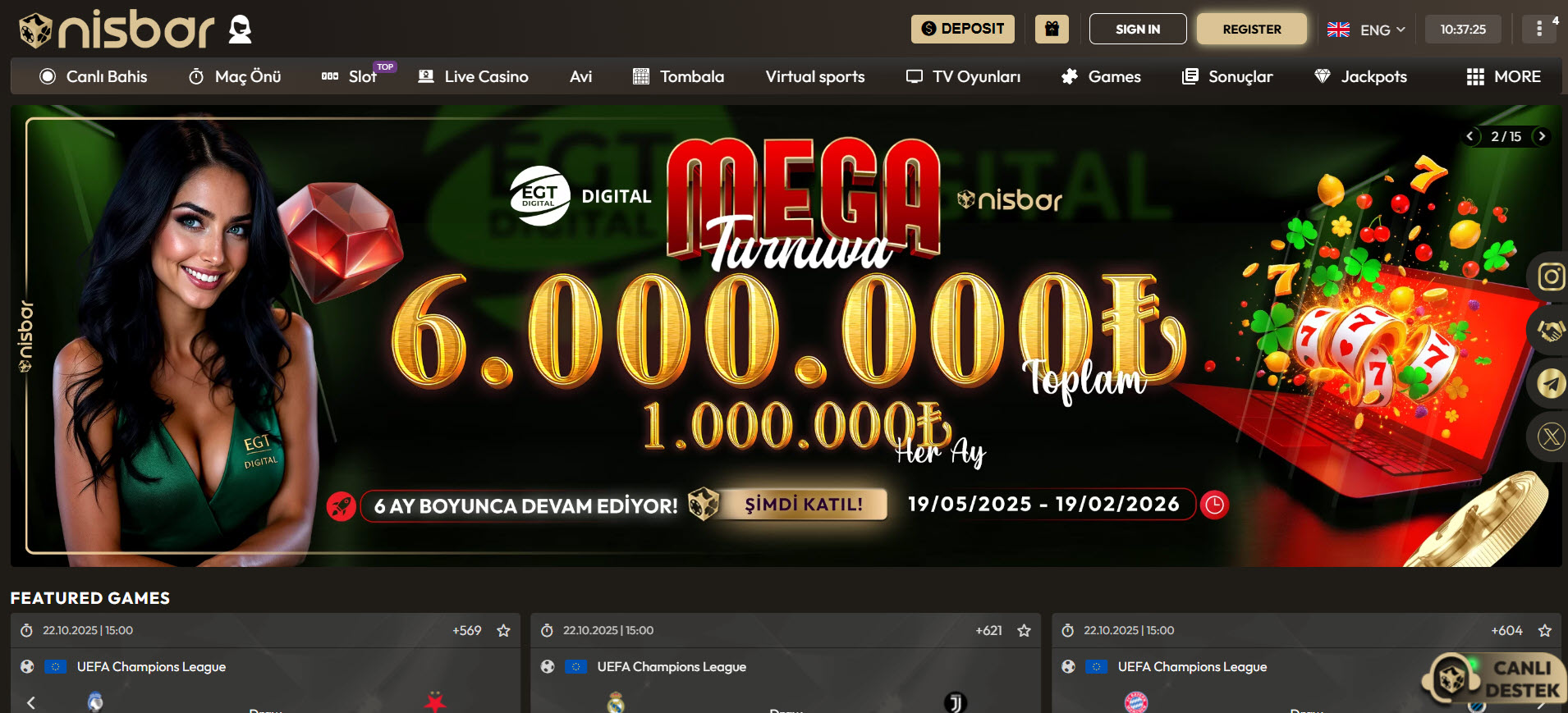Click the handshake partnership icon
Viewport: 1568px width, 713px height.
tap(1550, 331)
